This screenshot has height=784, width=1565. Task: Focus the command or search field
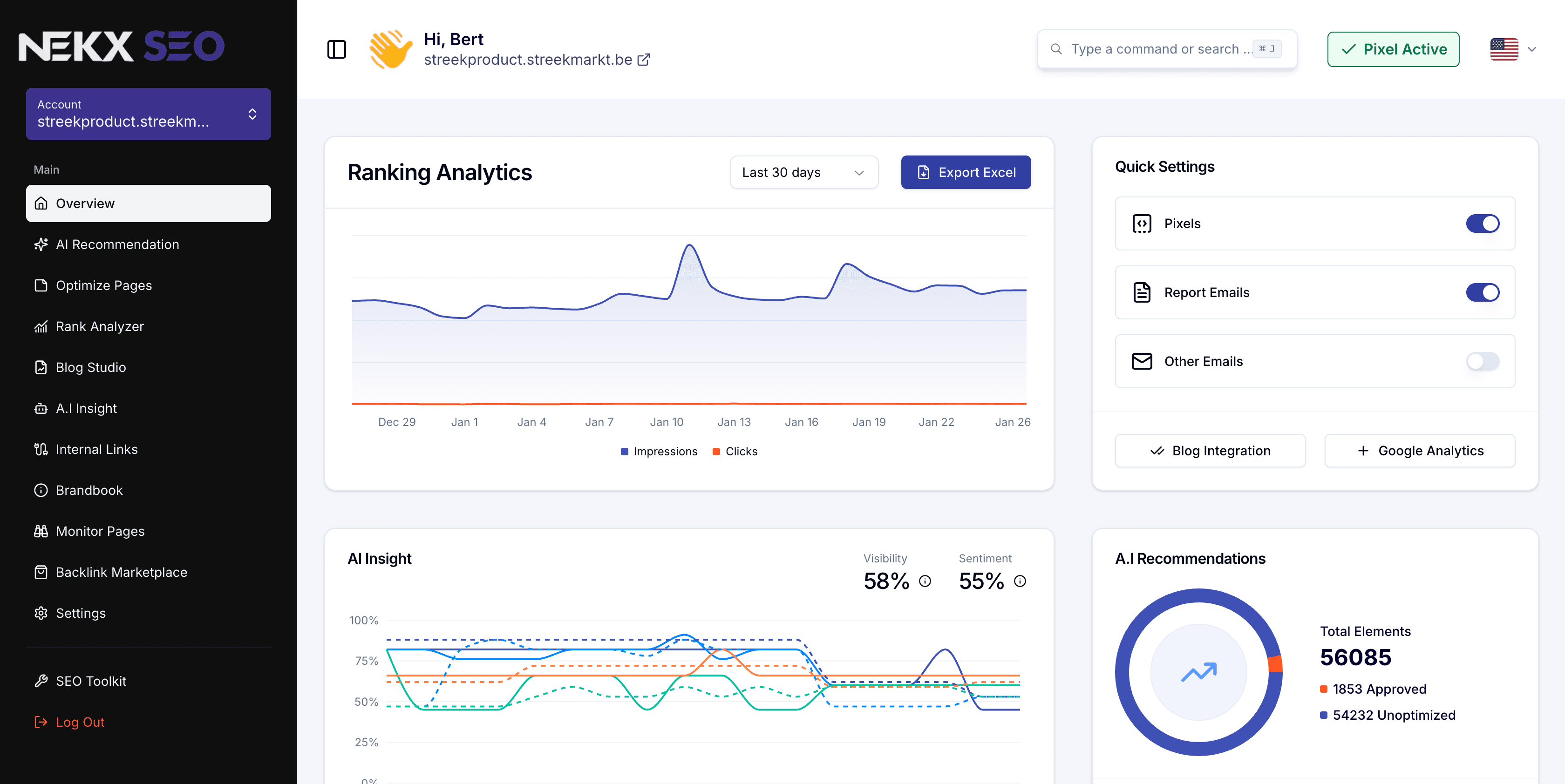click(x=1166, y=48)
